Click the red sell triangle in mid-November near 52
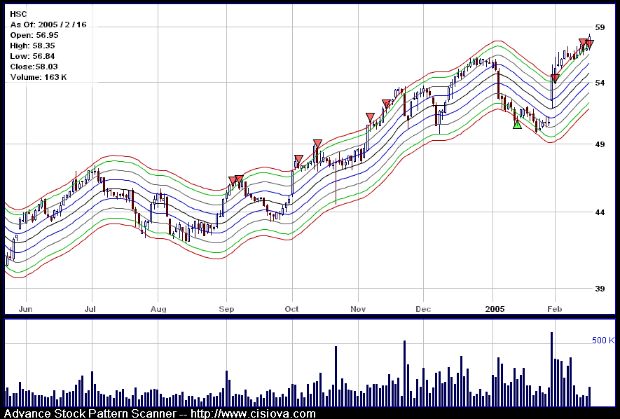 coord(387,104)
